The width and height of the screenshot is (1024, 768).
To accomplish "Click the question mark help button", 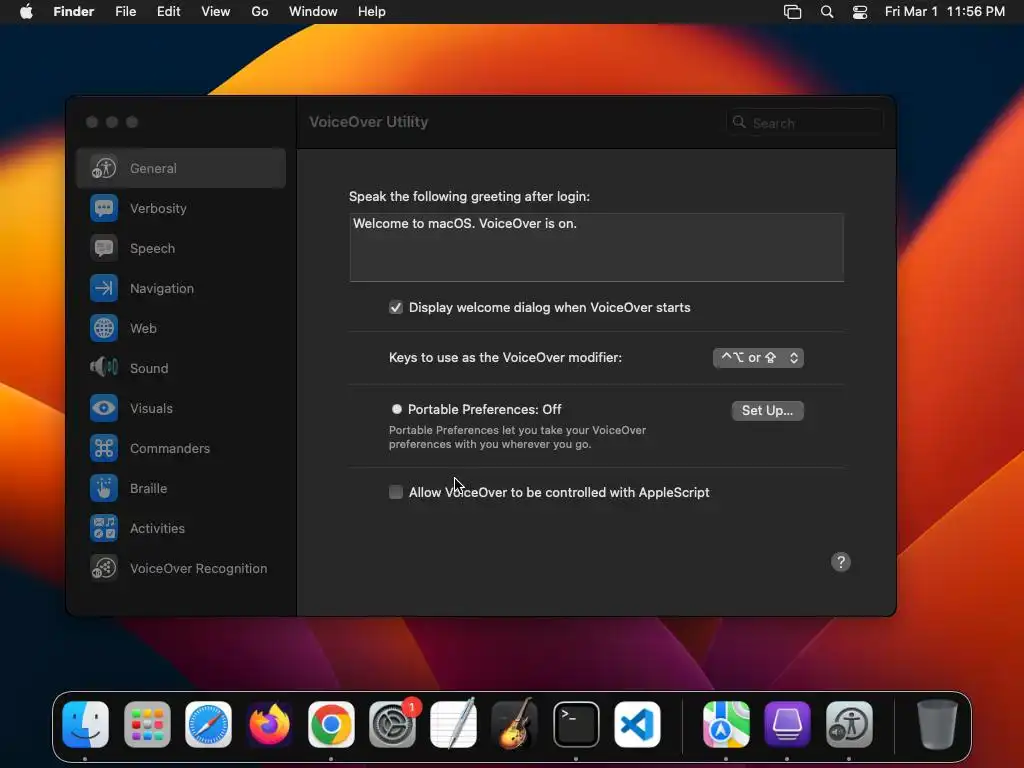I will (x=841, y=562).
